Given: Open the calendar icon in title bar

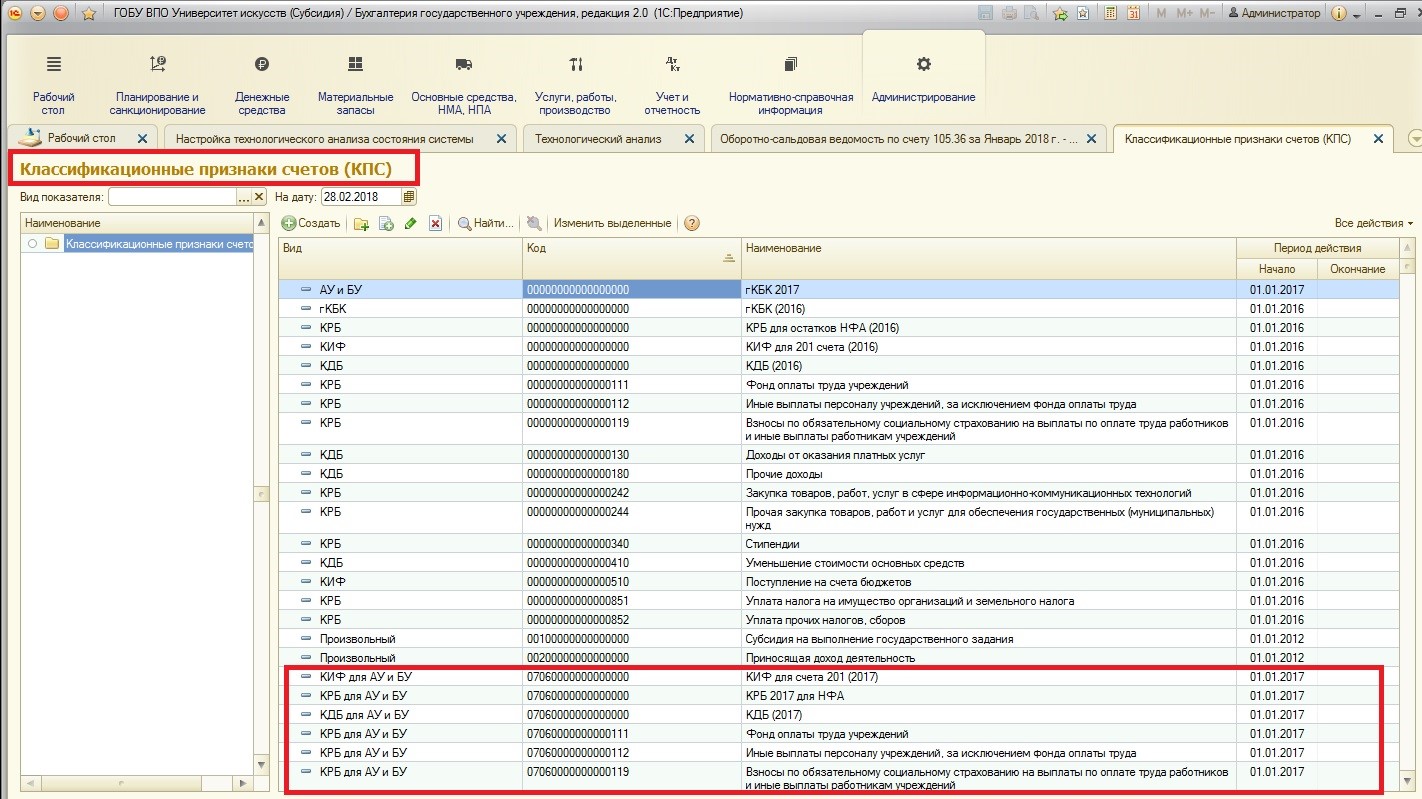Looking at the screenshot, I should (x=1133, y=13).
